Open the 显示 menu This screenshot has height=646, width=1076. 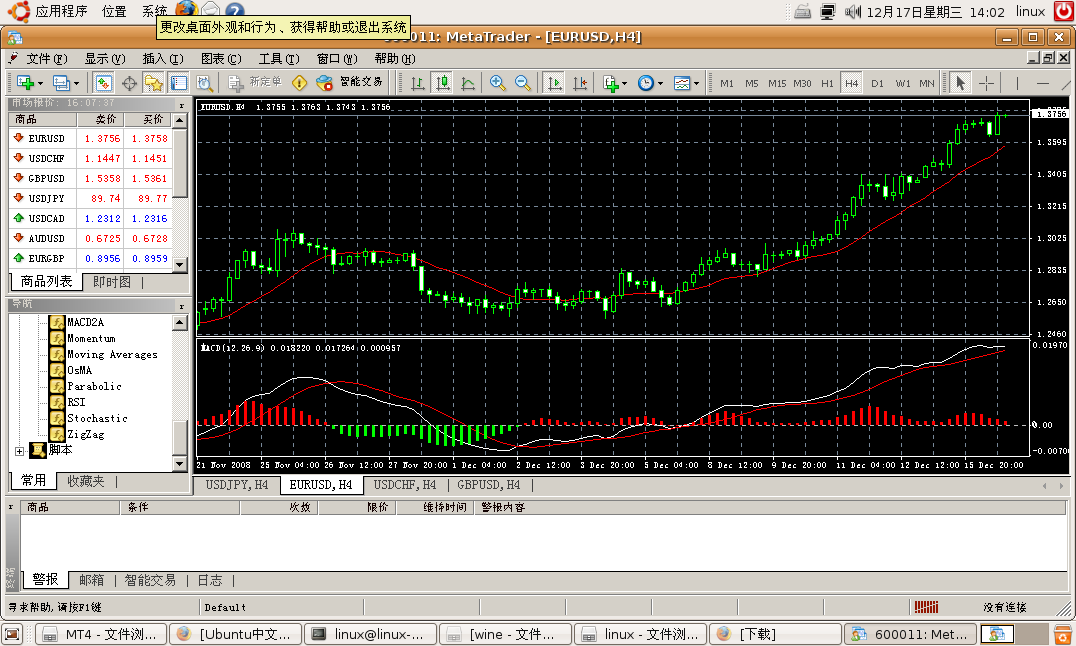point(104,58)
